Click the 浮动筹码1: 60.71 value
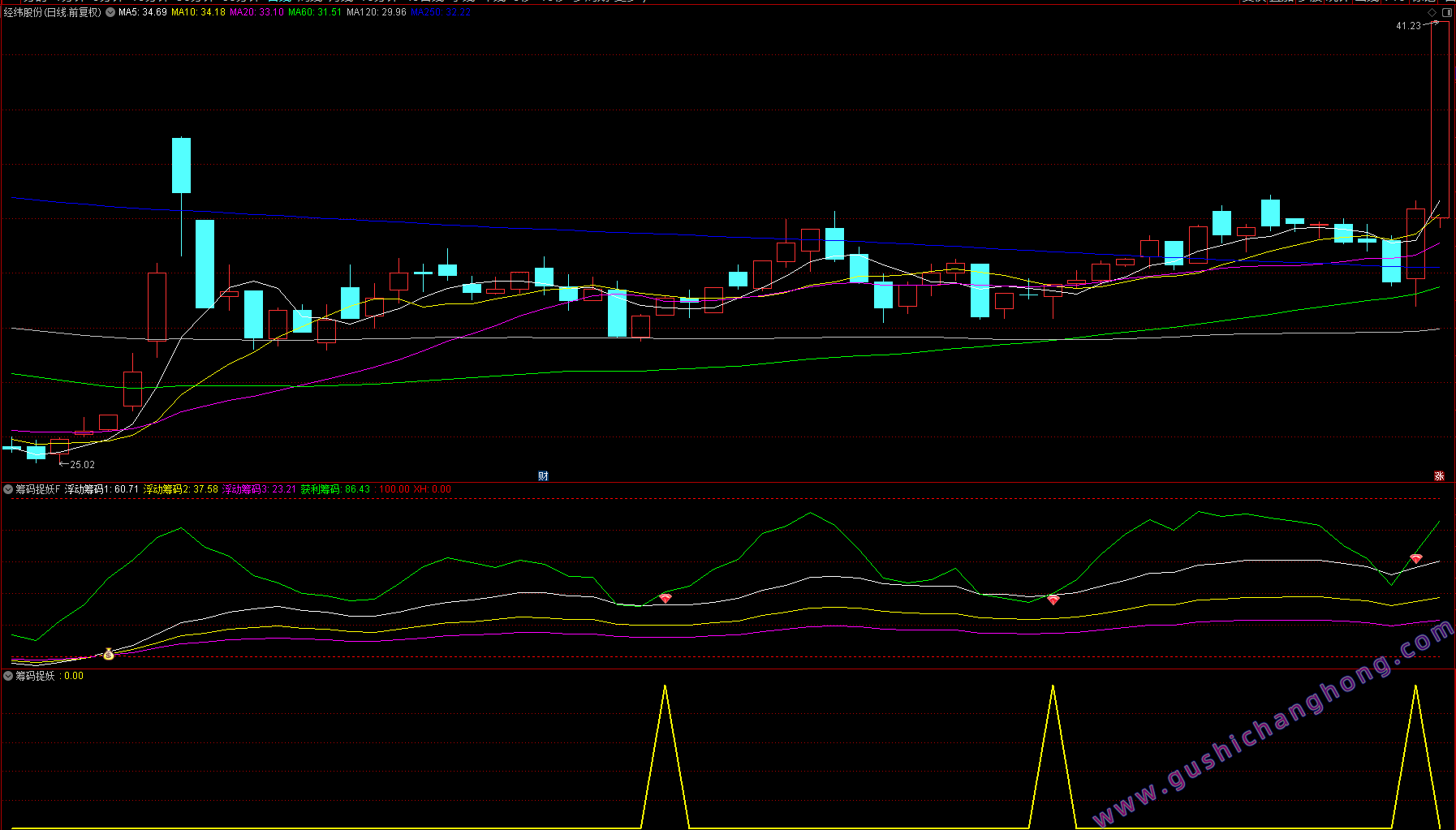The width and height of the screenshot is (1456, 830). click(101, 489)
